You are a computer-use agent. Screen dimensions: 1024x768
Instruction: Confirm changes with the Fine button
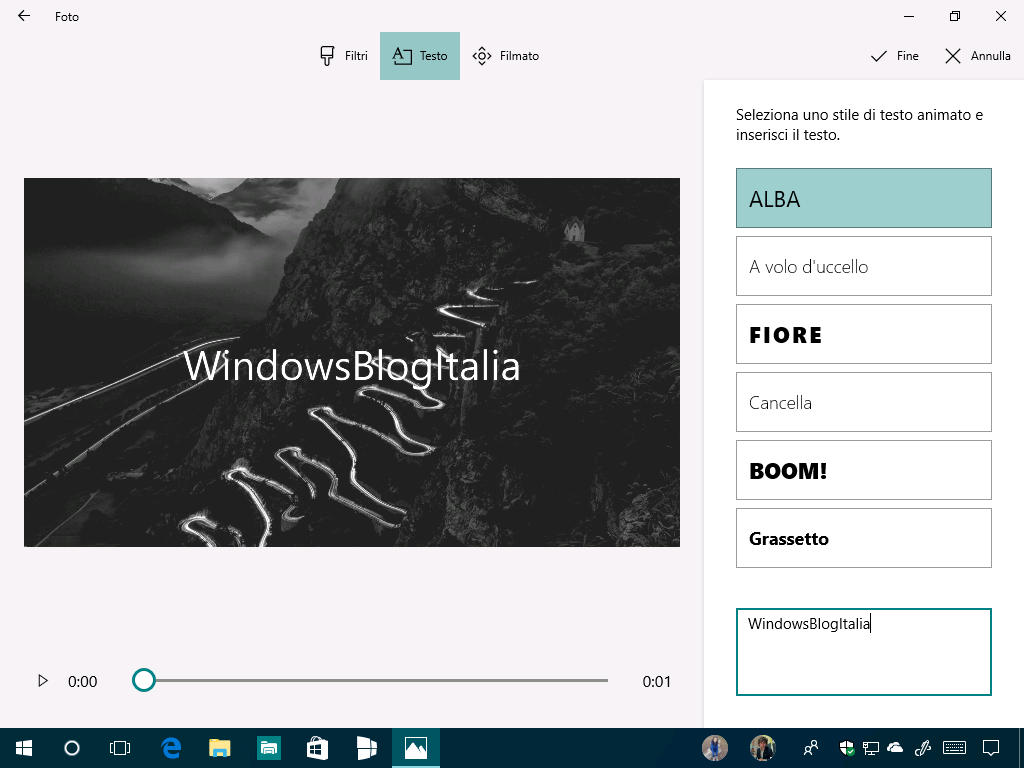click(894, 56)
